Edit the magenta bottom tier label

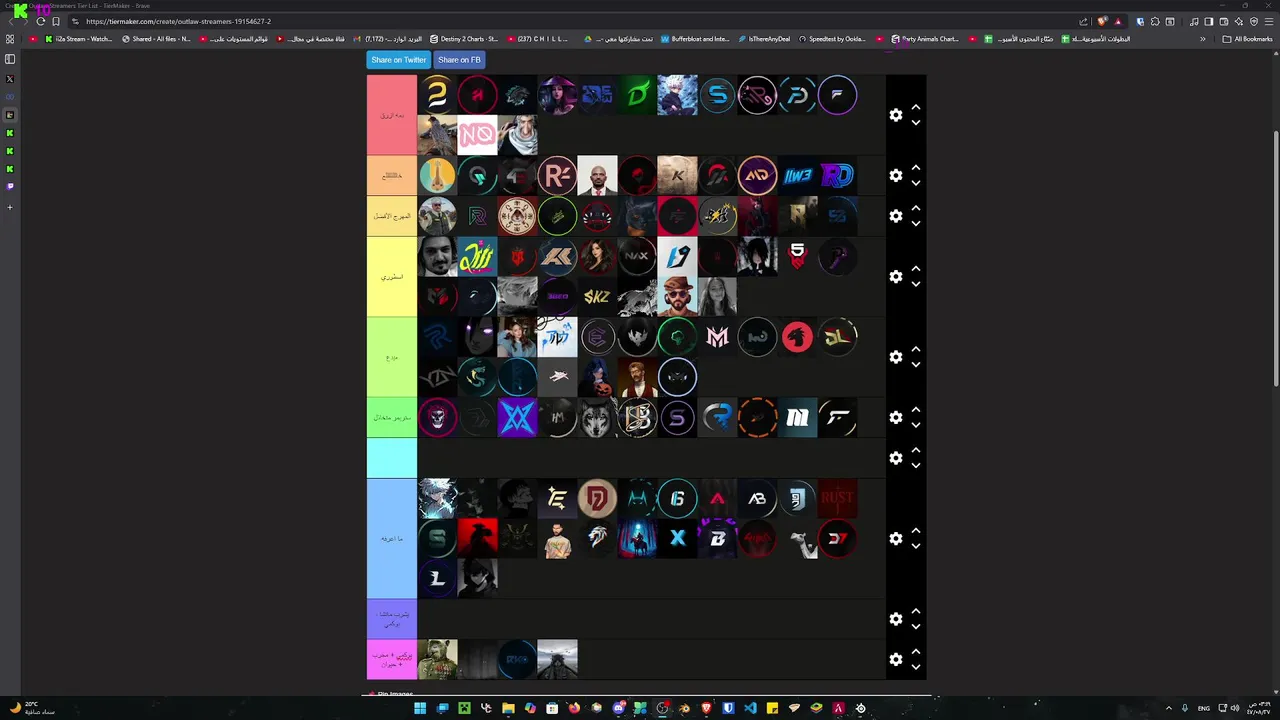pos(392,659)
